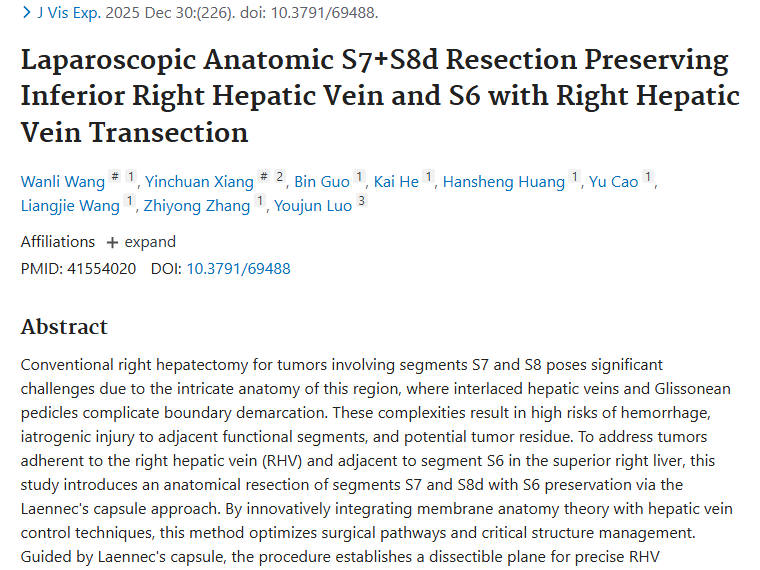The height and width of the screenshot is (570, 760).
Task: Open author Liangjie Wang's page
Action: click(x=71, y=206)
